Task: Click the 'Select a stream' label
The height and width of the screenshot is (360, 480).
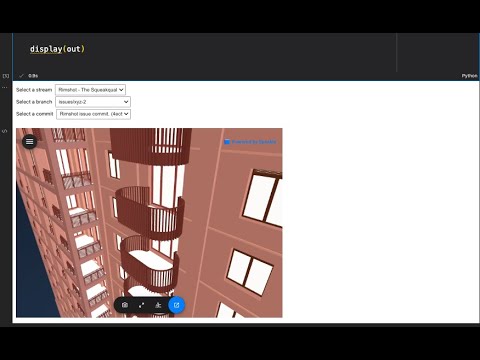Action: click(x=34, y=90)
